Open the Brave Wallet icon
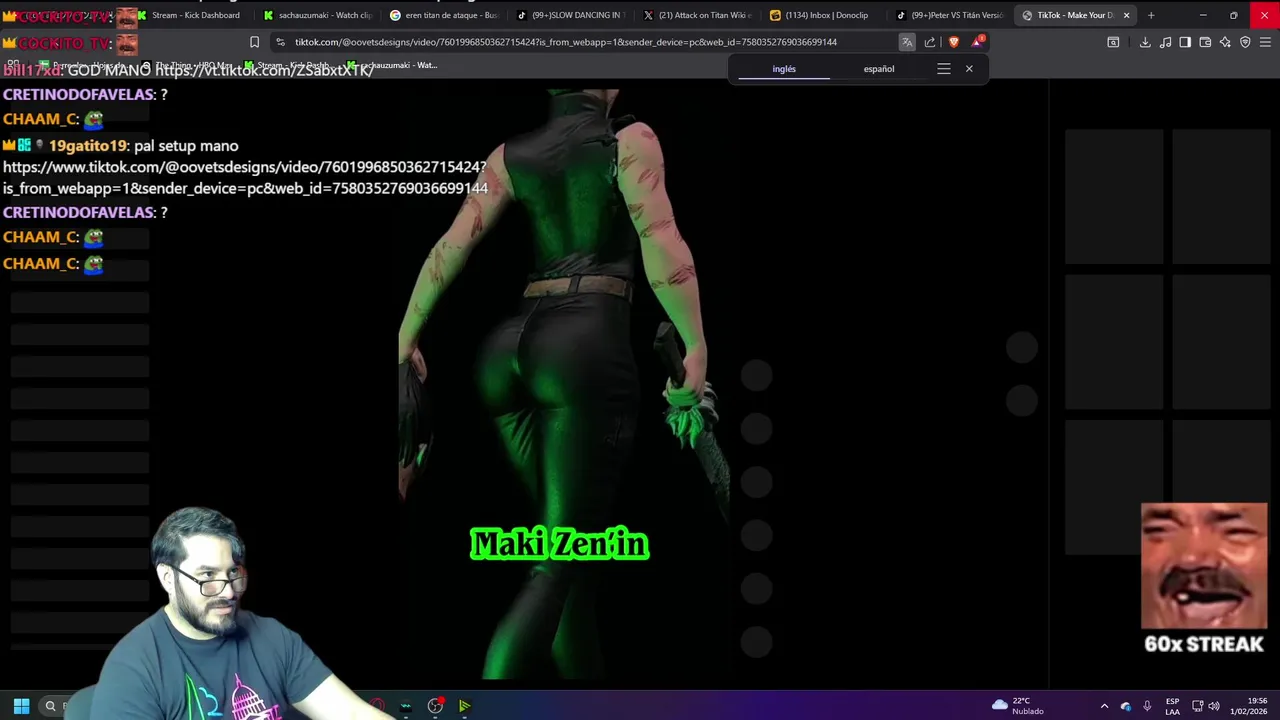 [1205, 42]
